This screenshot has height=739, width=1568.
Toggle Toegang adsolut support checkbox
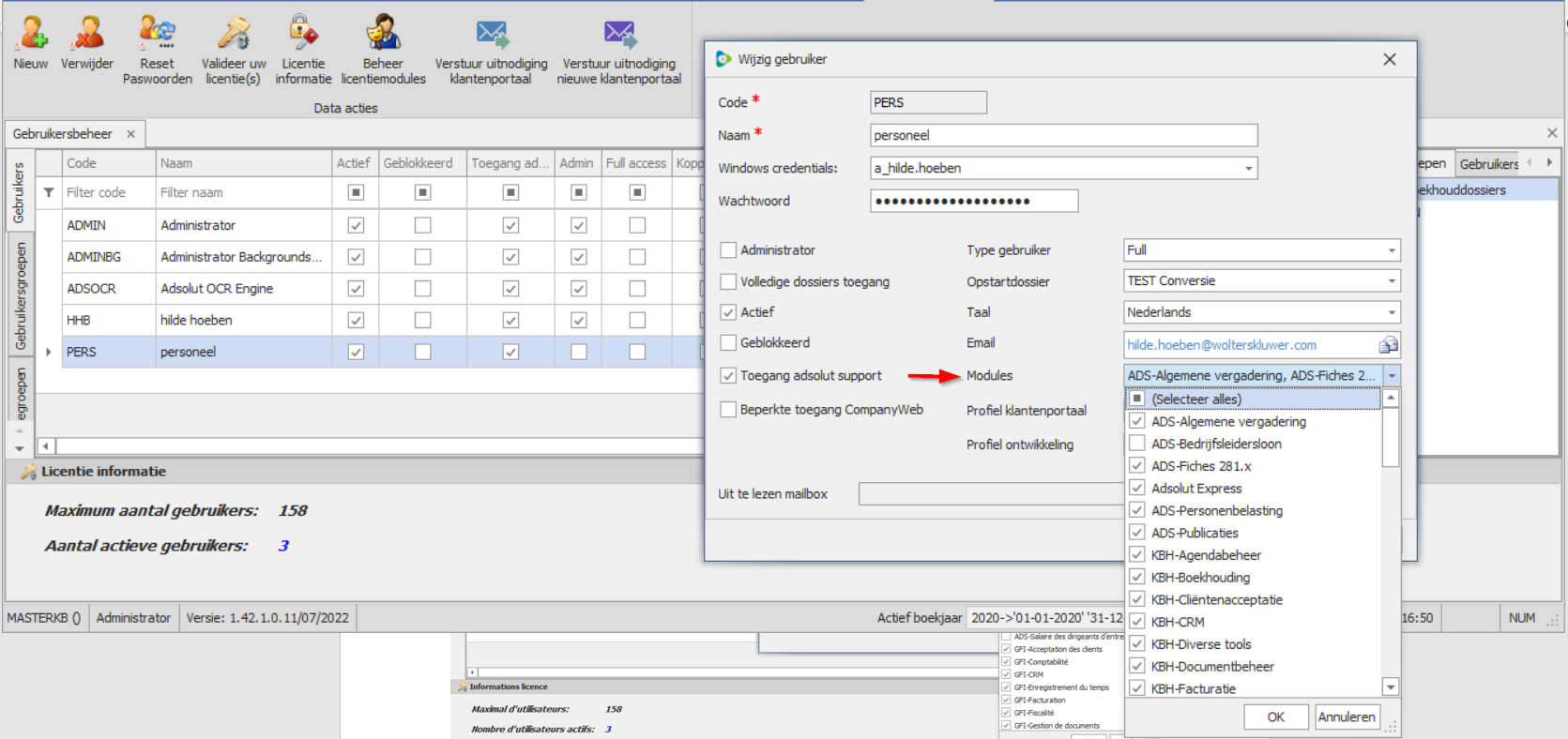pos(728,375)
